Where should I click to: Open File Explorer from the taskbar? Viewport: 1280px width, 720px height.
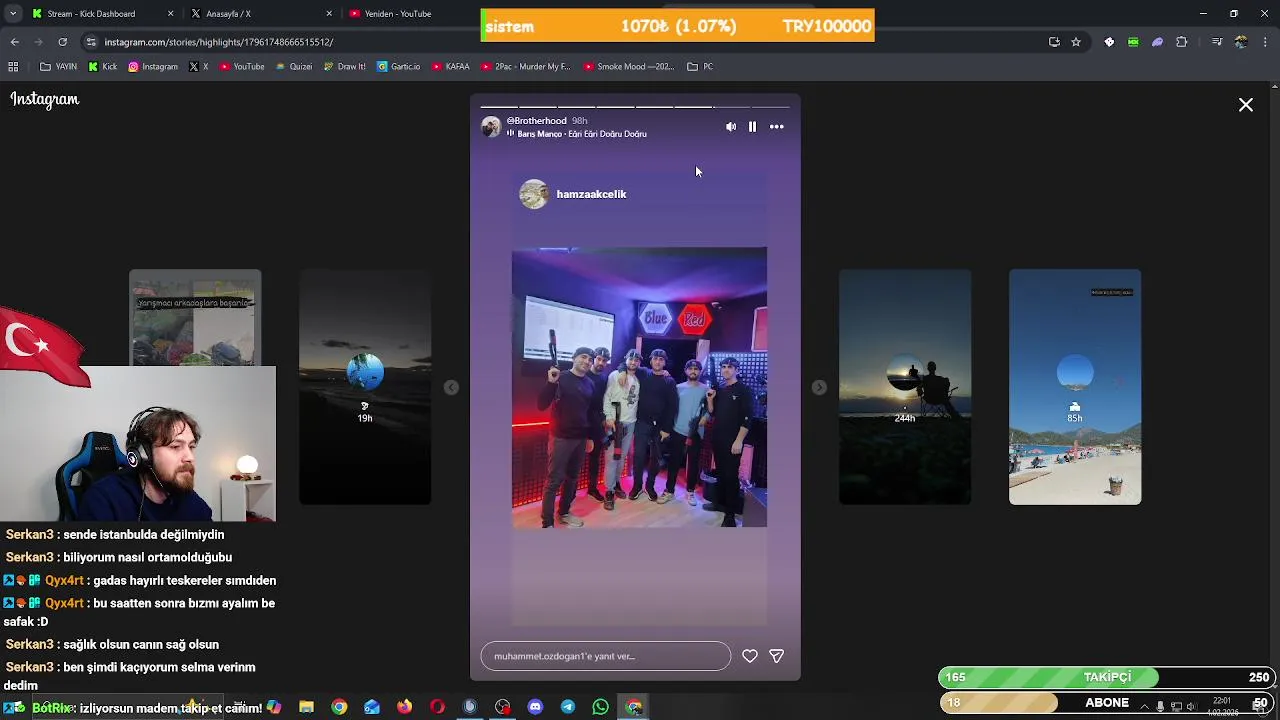(307, 707)
